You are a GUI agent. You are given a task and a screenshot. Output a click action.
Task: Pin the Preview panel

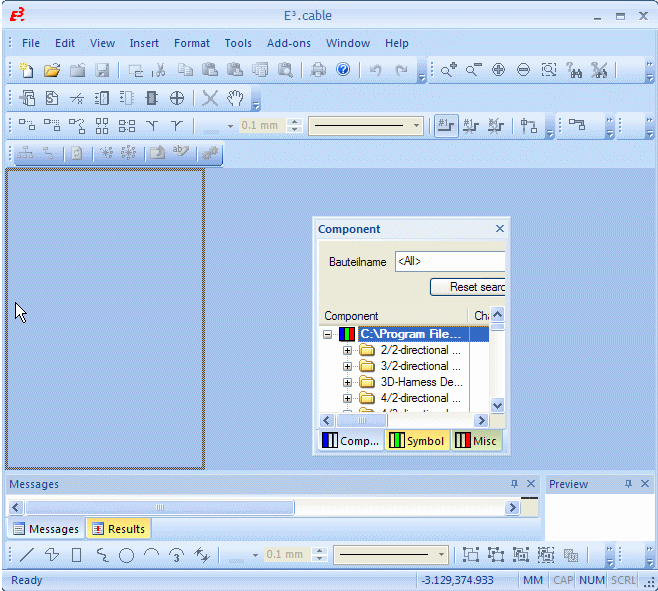point(628,484)
